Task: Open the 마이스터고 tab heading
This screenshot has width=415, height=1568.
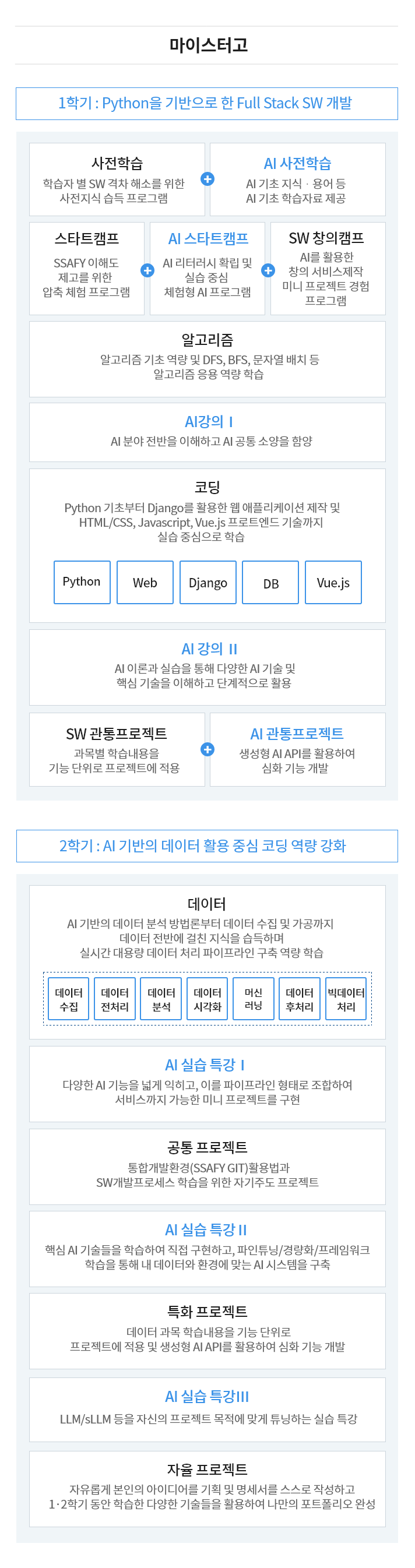Action: tap(207, 45)
